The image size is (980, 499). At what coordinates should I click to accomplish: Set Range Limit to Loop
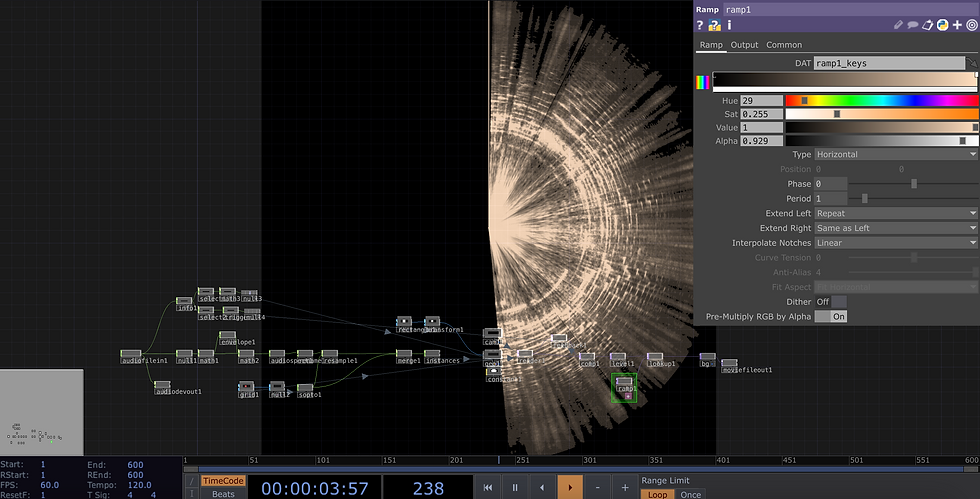(657, 494)
